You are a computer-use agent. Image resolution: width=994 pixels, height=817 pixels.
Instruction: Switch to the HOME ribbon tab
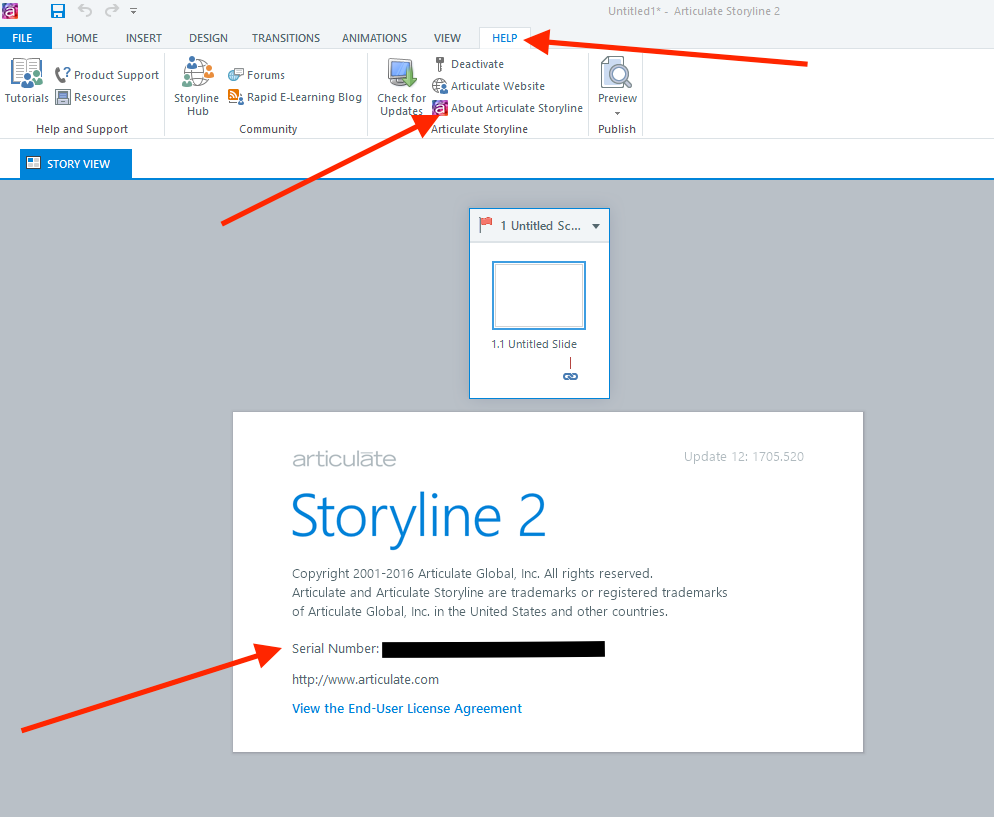click(82, 38)
